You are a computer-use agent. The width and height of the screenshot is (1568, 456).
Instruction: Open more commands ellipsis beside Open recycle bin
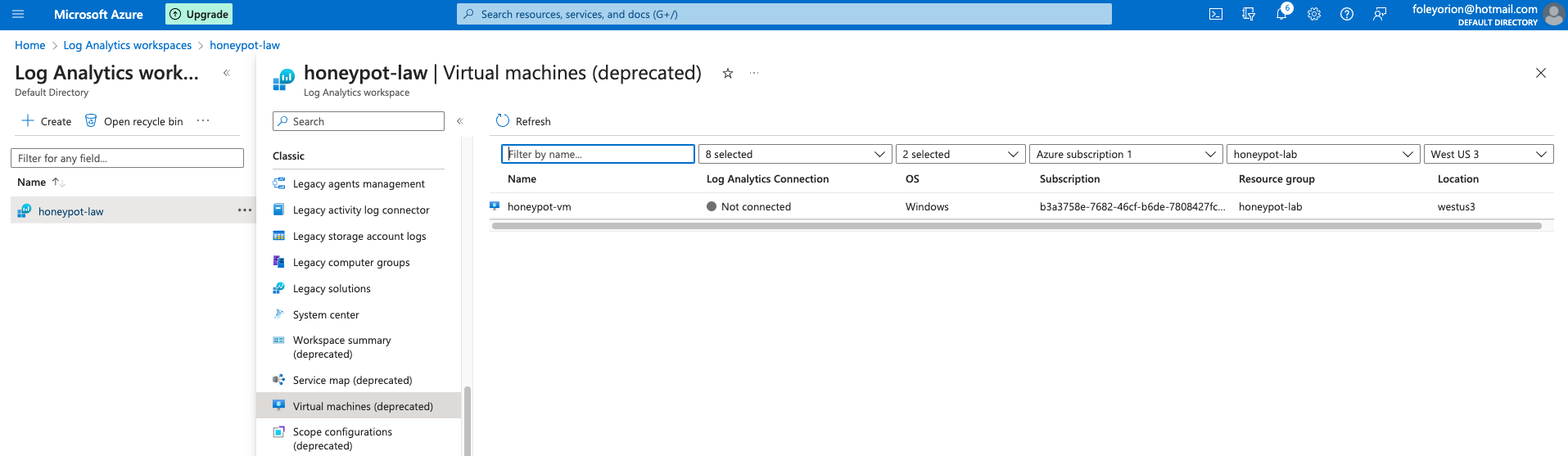click(x=203, y=120)
